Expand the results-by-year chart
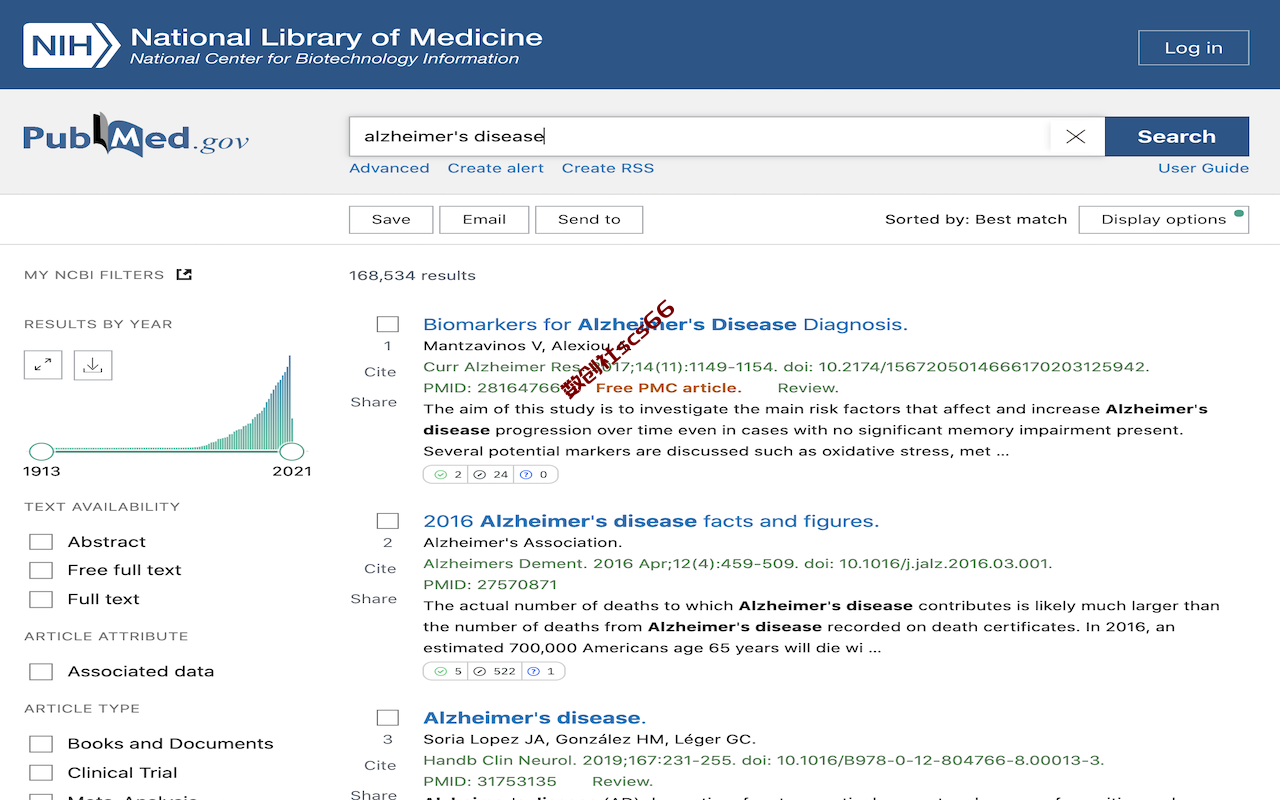 [x=43, y=365]
